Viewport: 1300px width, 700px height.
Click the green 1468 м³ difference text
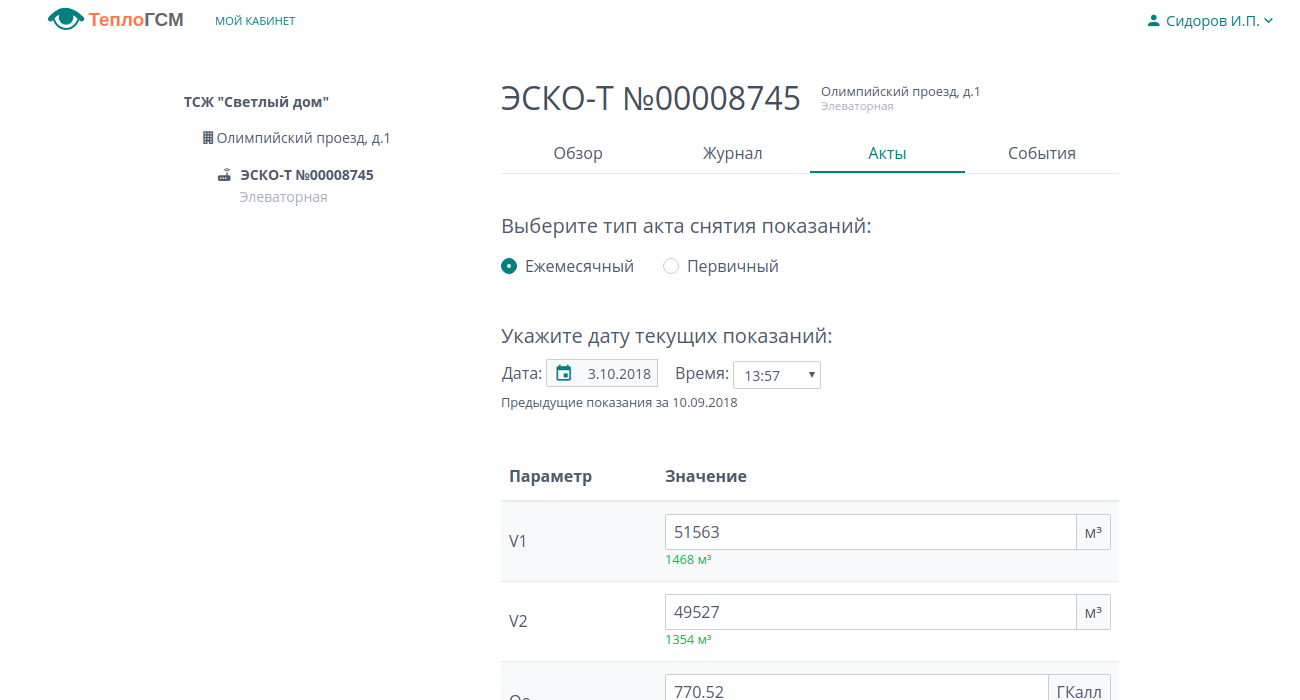[x=688, y=560]
